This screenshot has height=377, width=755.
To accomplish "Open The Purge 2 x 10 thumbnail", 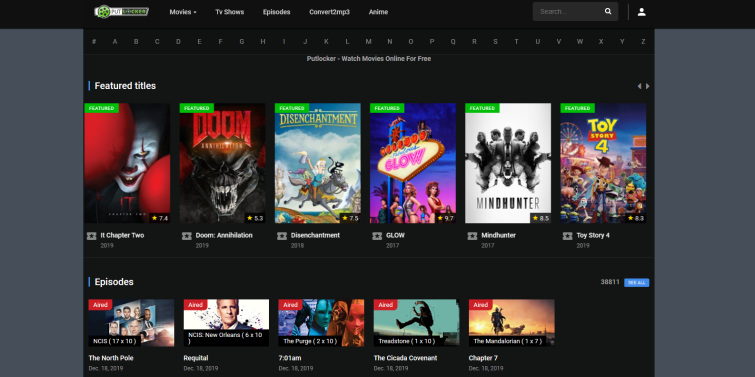I will (x=321, y=323).
